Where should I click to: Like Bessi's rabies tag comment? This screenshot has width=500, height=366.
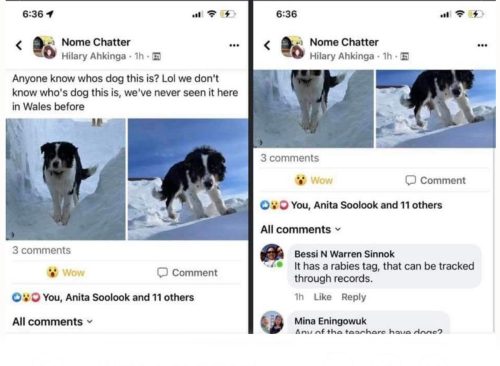tap(322, 297)
